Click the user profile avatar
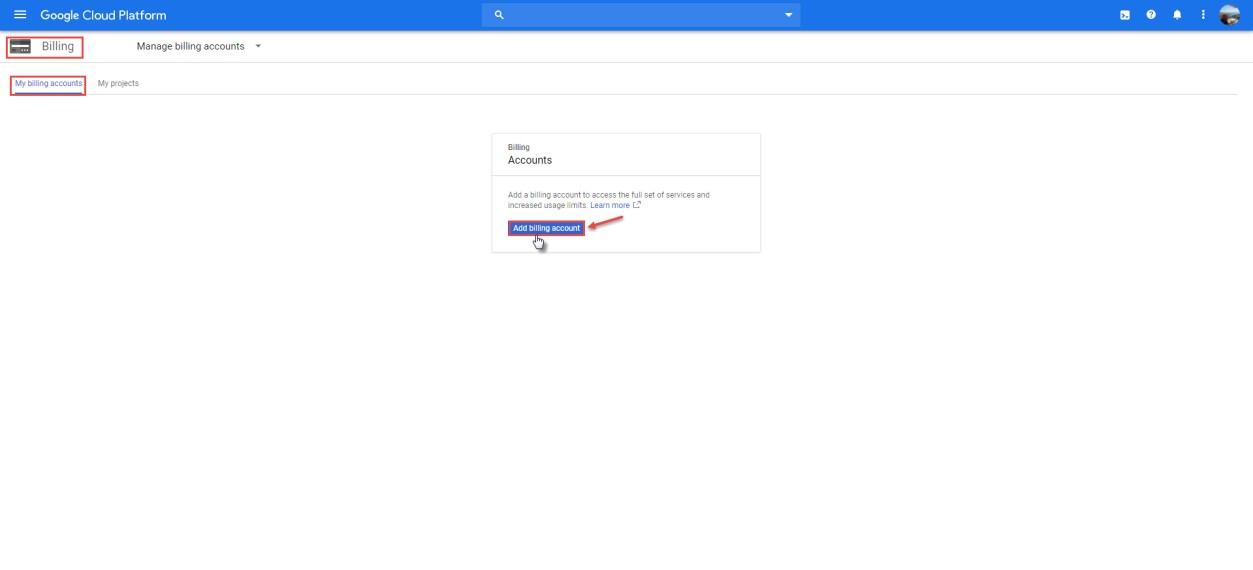 tap(1230, 15)
